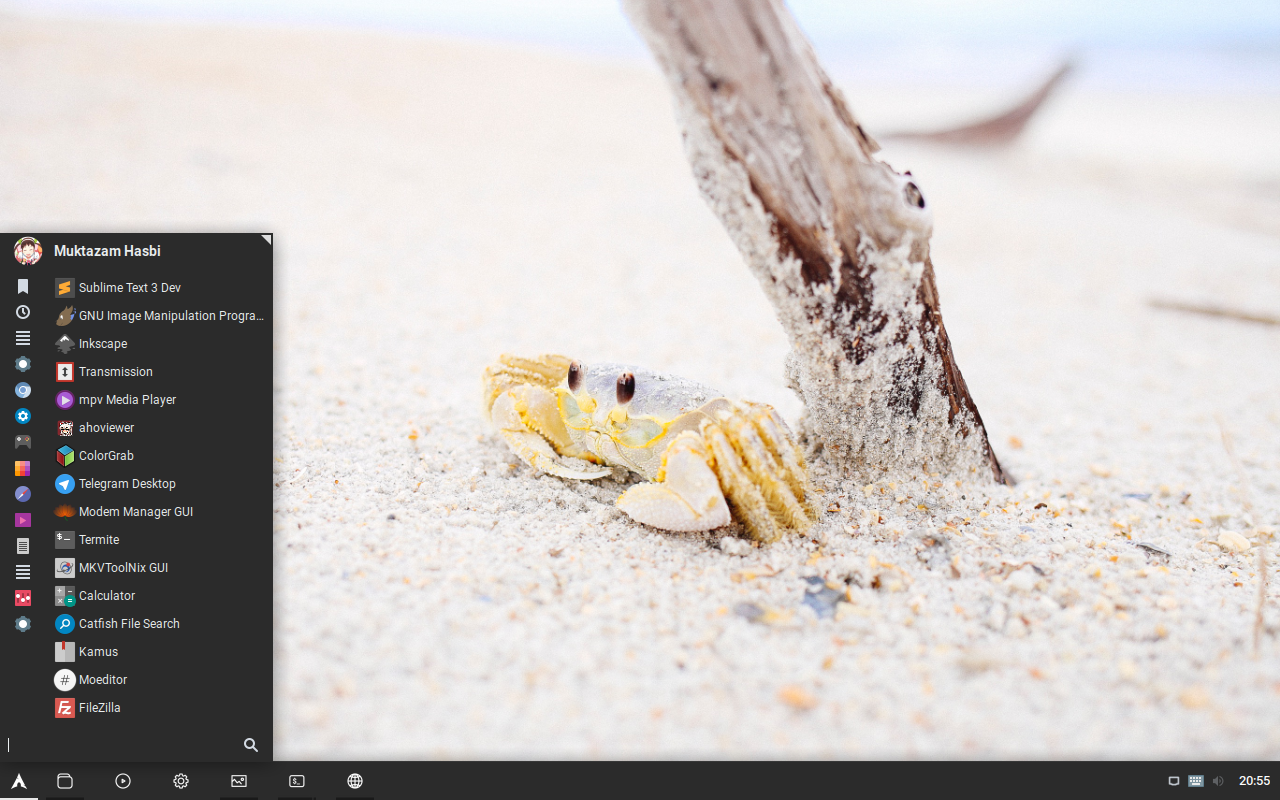Image resolution: width=1280 pixels, height=800 pixels.
Task: Open the compass Internet category
Action: tap(22, 494)
